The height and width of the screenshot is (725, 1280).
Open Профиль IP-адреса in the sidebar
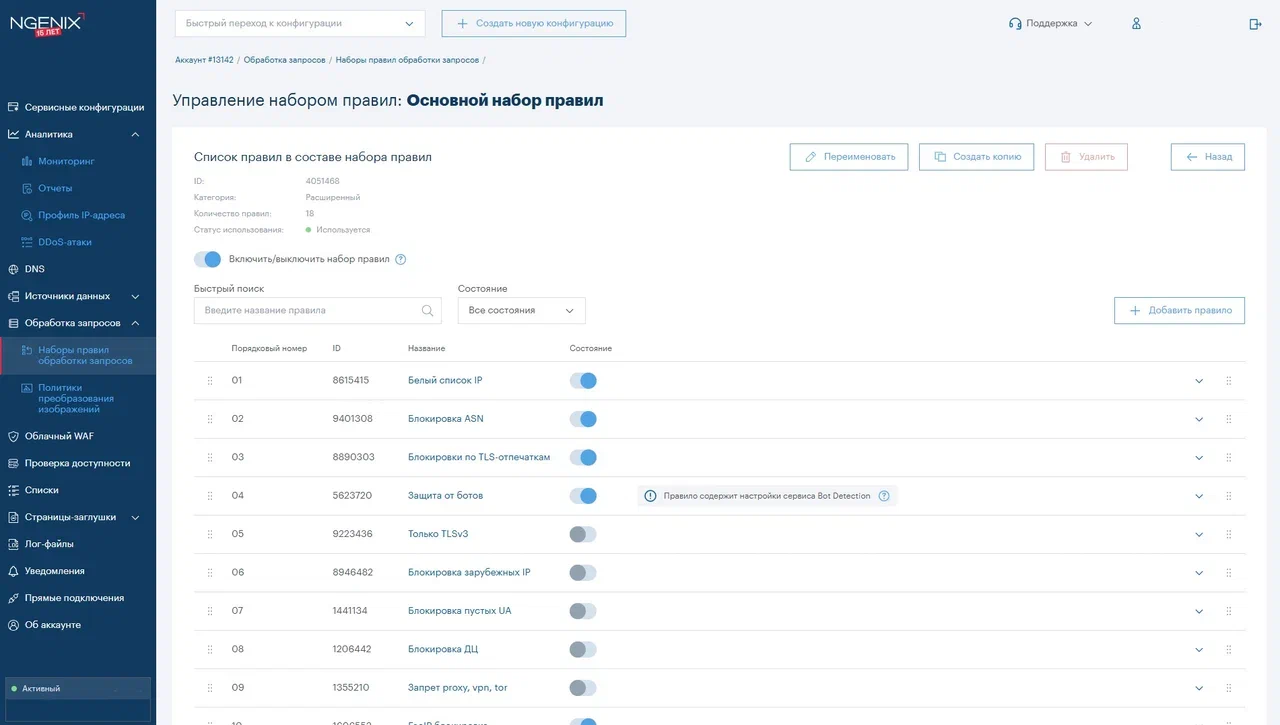pyautogui.click(x=68, y=214)
